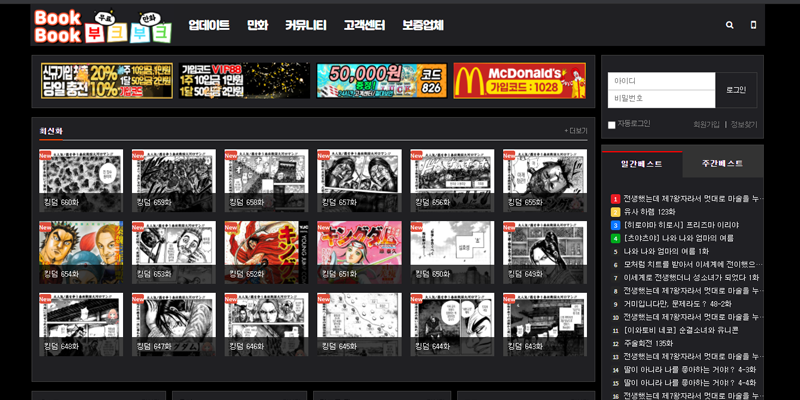
Task: Open 킹덤 645화 thumbnail
Action: point(359,324)
